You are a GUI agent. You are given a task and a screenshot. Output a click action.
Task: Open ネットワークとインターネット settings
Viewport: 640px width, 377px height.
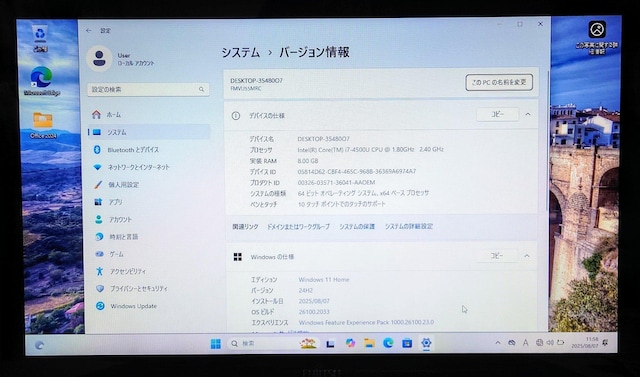[149, 167]
